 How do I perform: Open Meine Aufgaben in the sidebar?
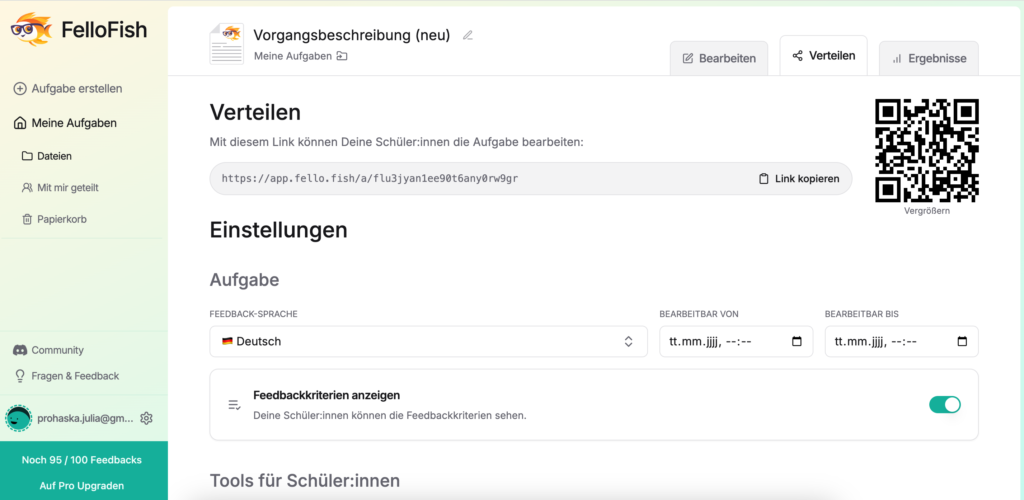65,123
